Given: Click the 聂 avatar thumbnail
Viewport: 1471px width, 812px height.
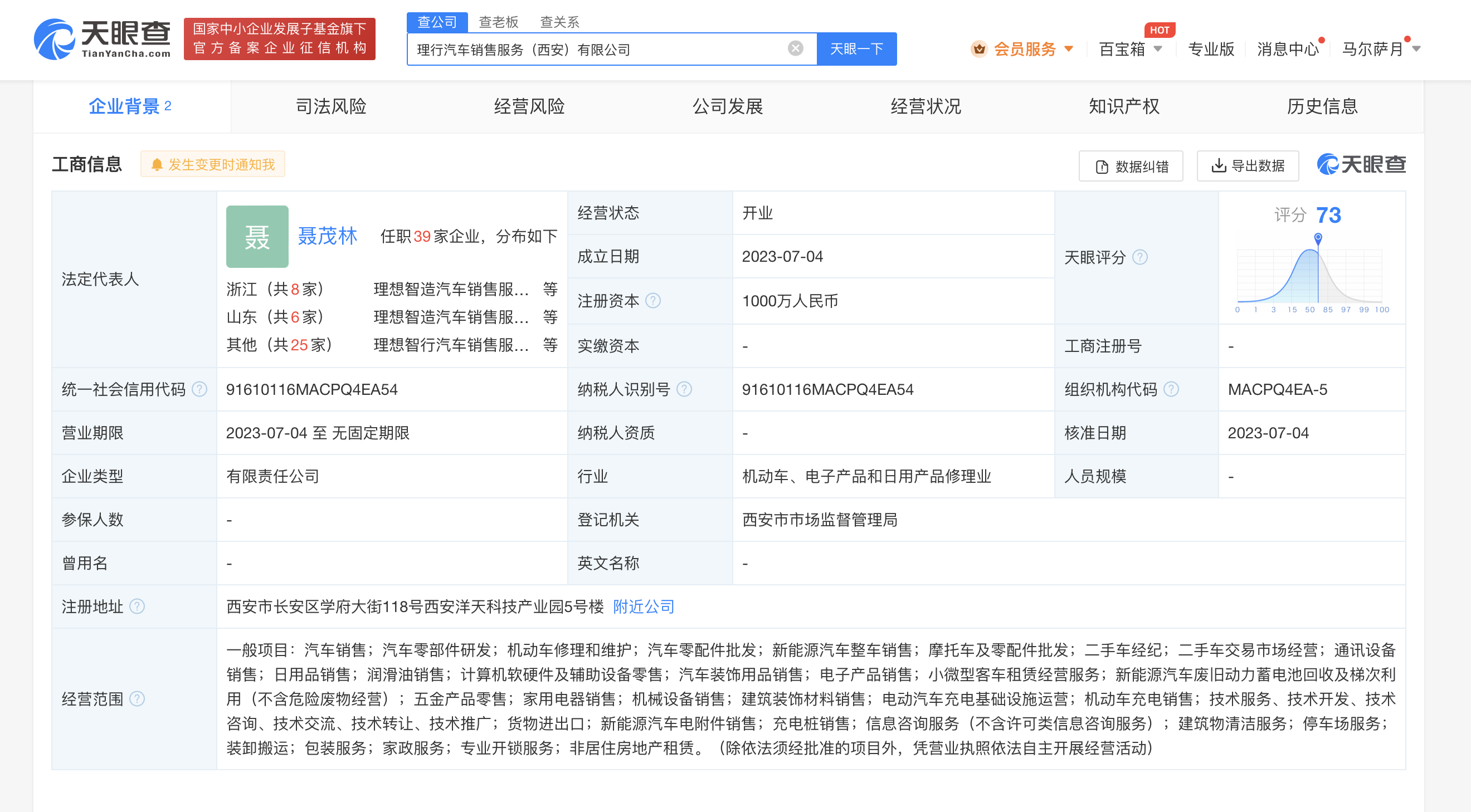Looking at the screenshot, I should tap(257, 236).
